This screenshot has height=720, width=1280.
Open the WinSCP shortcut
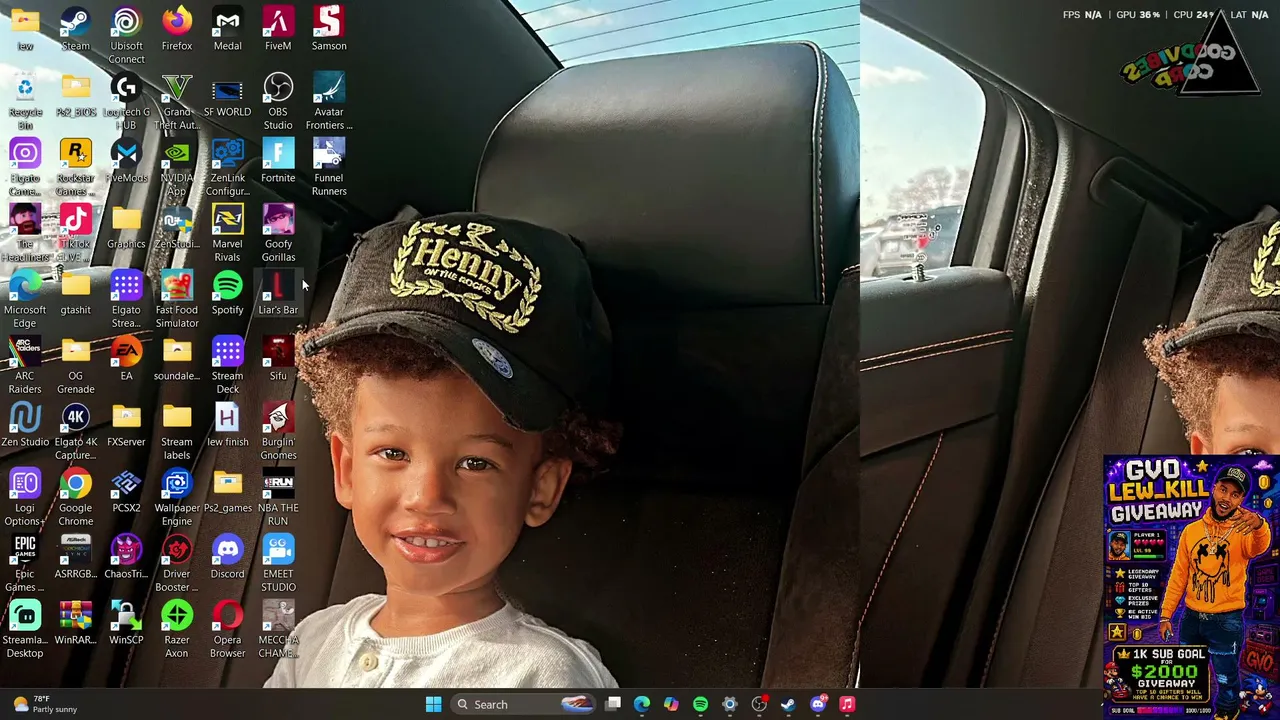[126, 623]
